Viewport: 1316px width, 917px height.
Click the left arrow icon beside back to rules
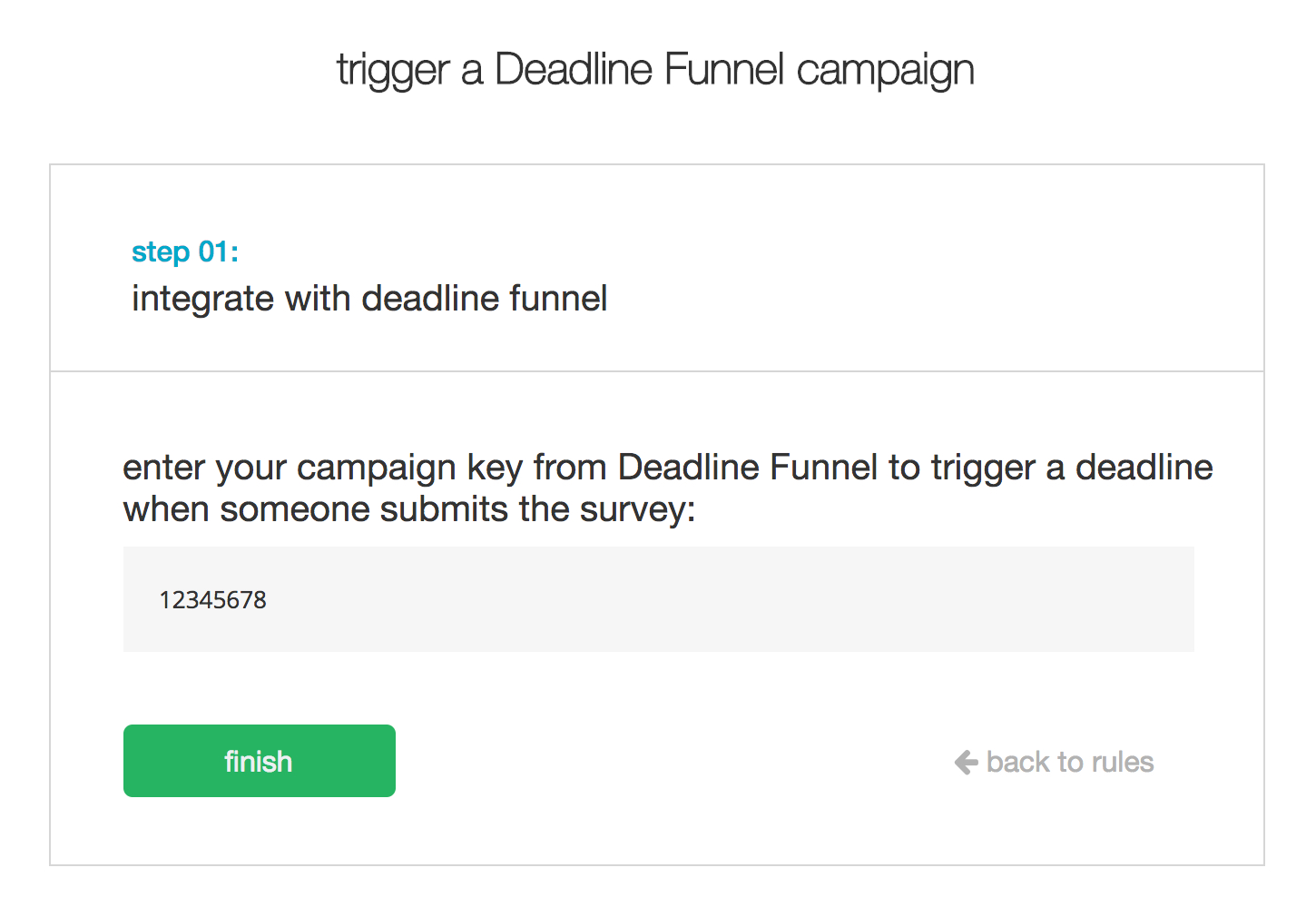click(x=966, y=762)
